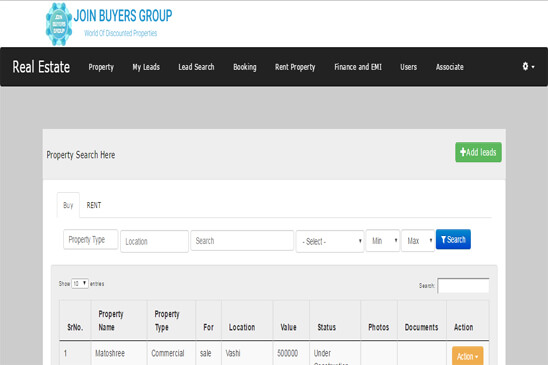Expand the Max value dropdown
This screenshot has width=548, height=365.
418,241
